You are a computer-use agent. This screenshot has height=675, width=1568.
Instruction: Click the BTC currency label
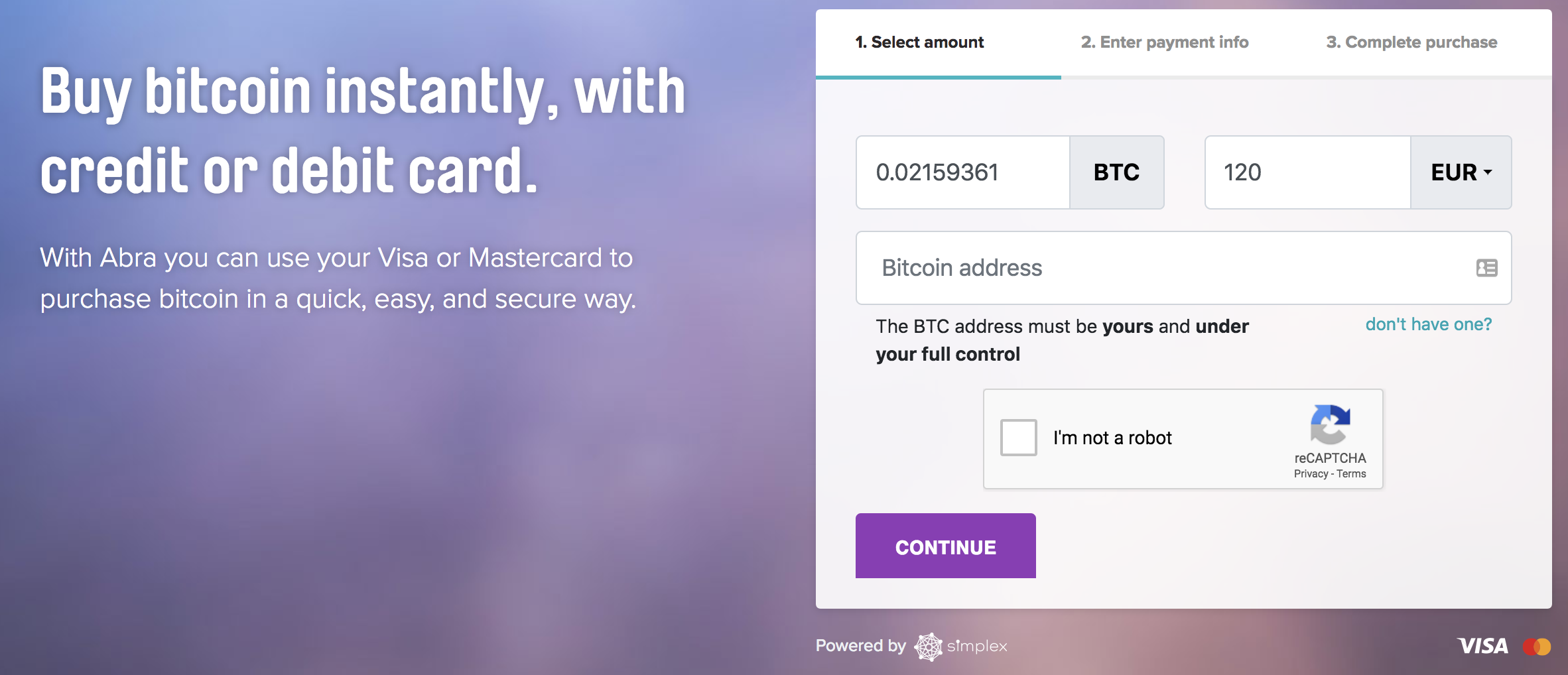coord(1116,172)
